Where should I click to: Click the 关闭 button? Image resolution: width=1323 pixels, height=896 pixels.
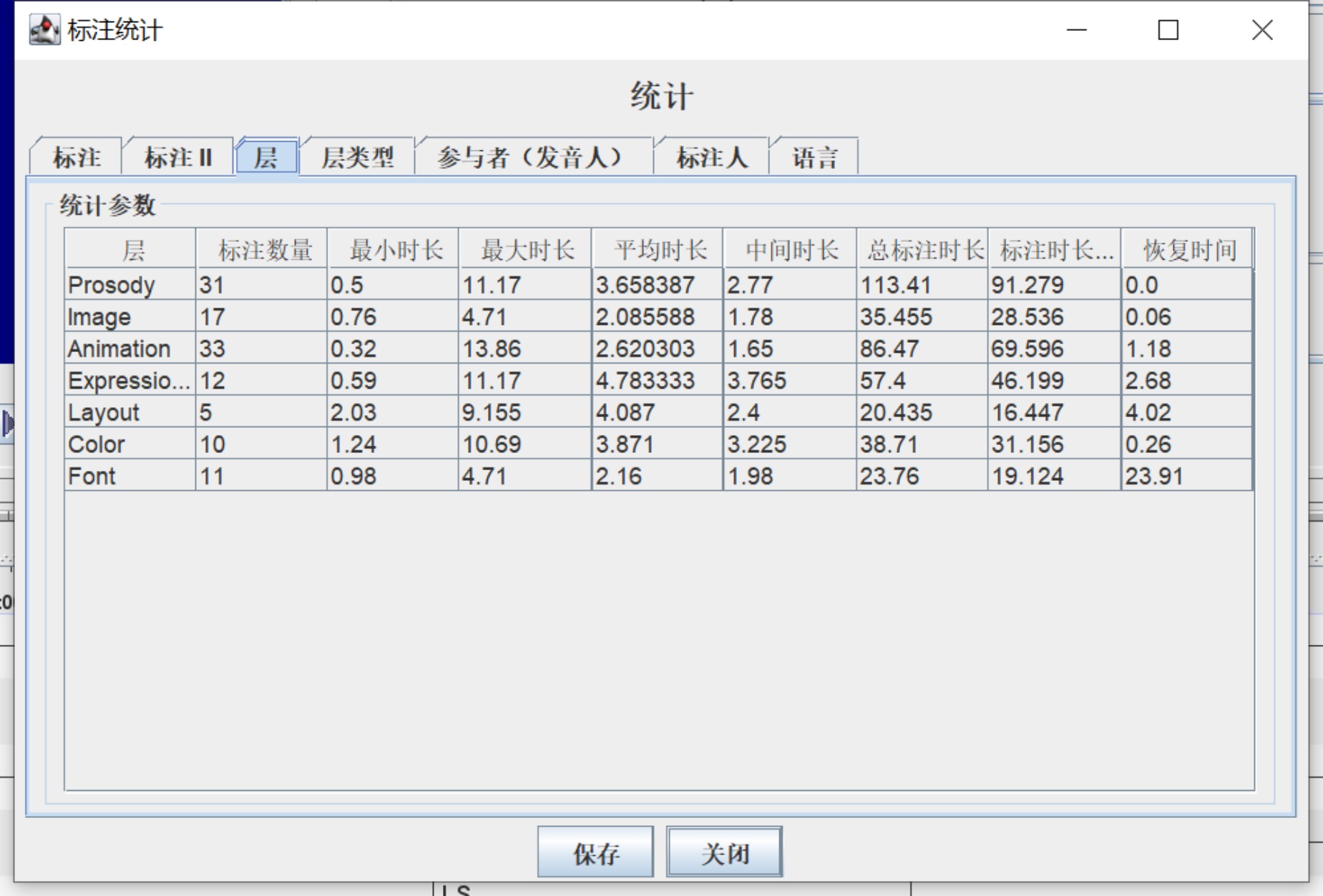[x=724, y=852]
